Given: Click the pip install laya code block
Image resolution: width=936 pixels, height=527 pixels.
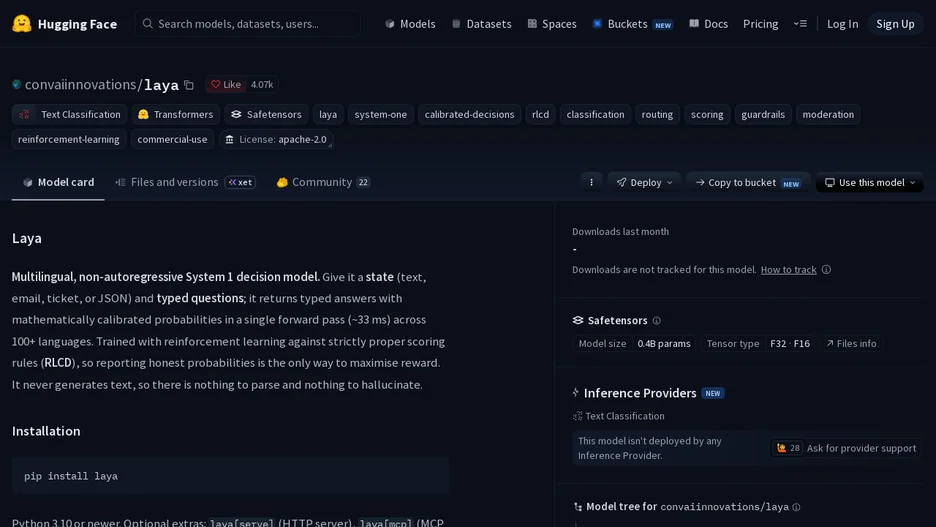Looking at the screenshot, I should click(230, 476).
